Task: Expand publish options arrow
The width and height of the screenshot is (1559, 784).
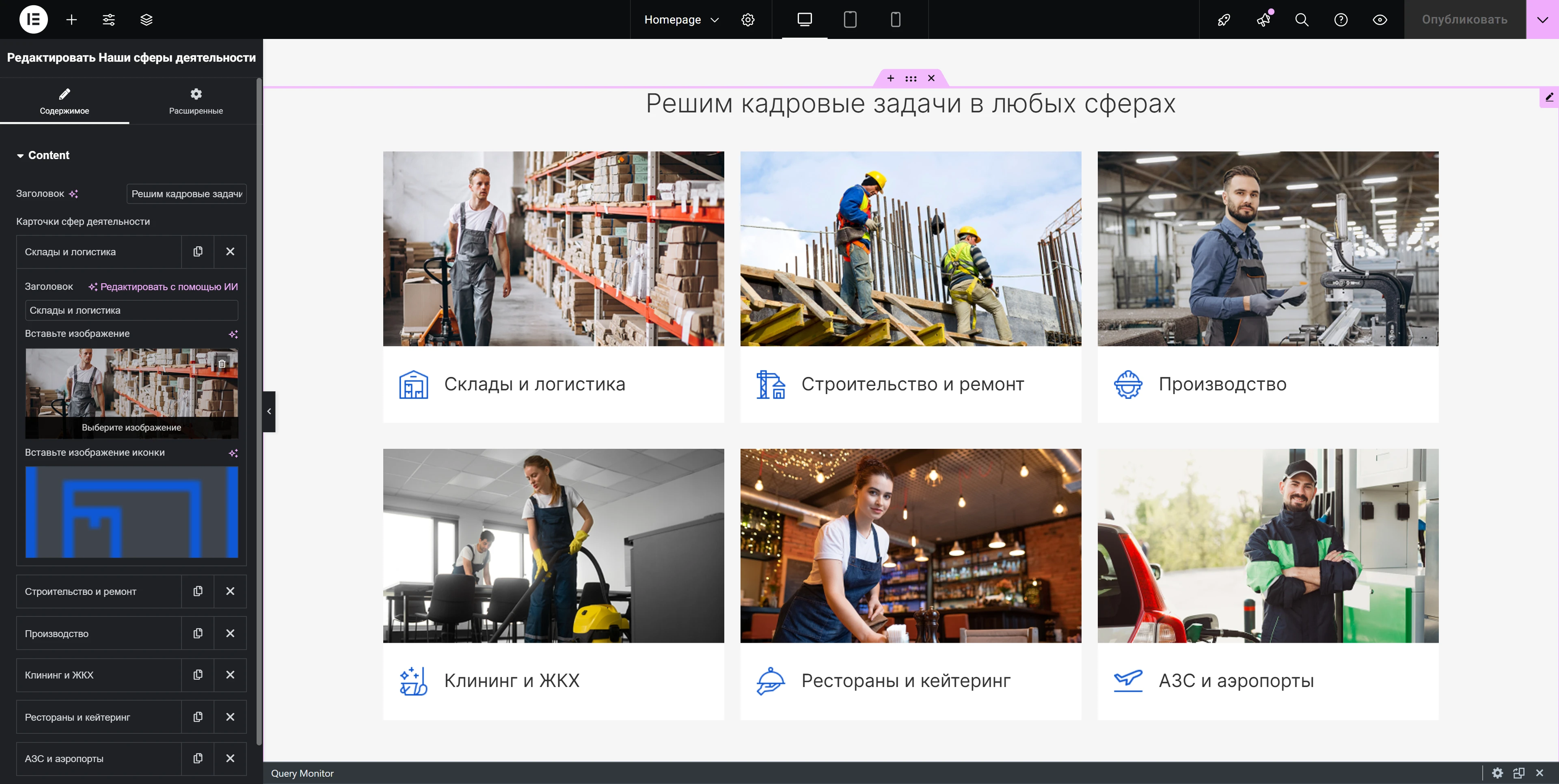Action: [x=1542, y=19]
